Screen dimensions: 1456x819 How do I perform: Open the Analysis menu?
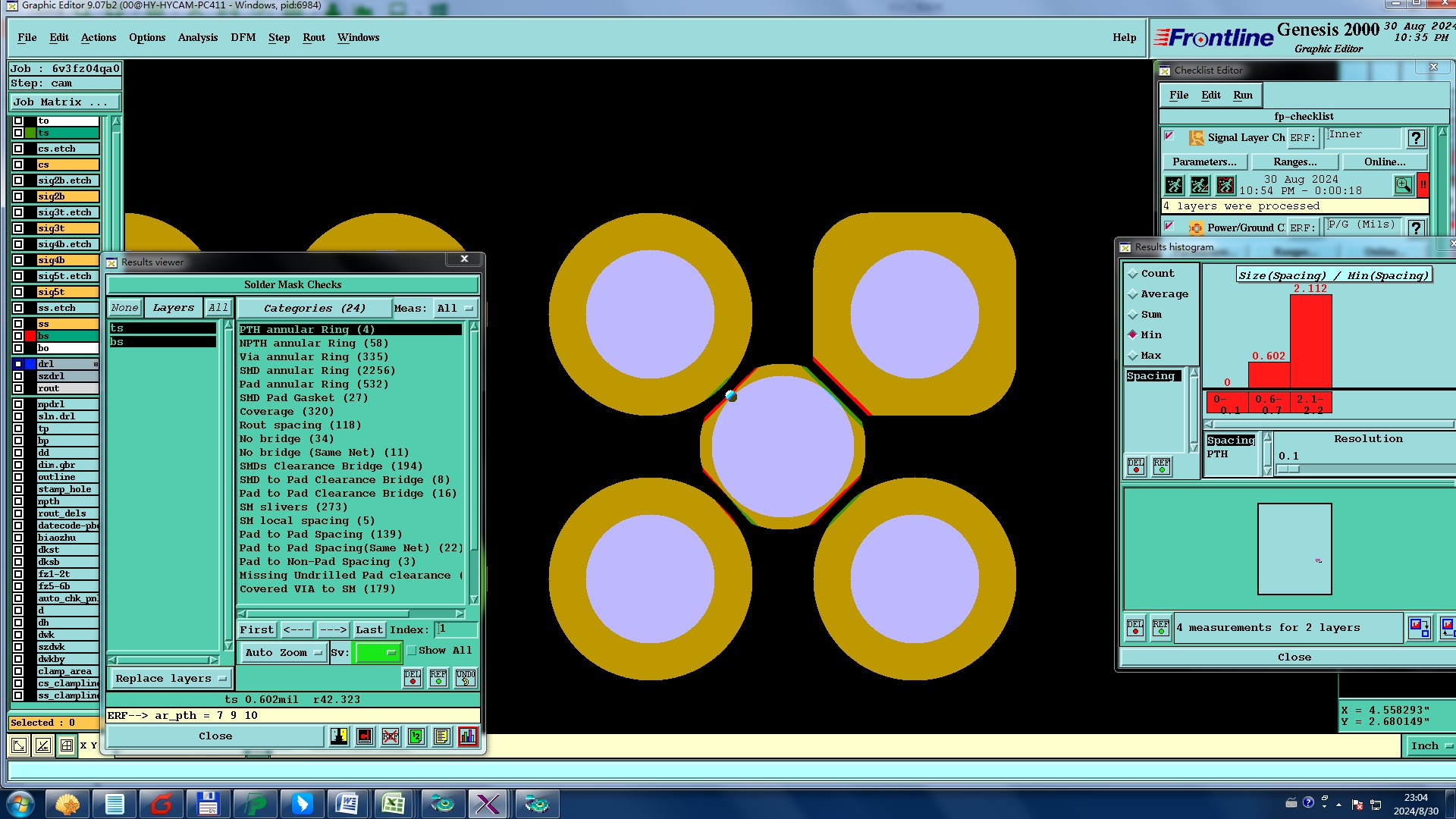pyautogui.click(x=197, y=37)
